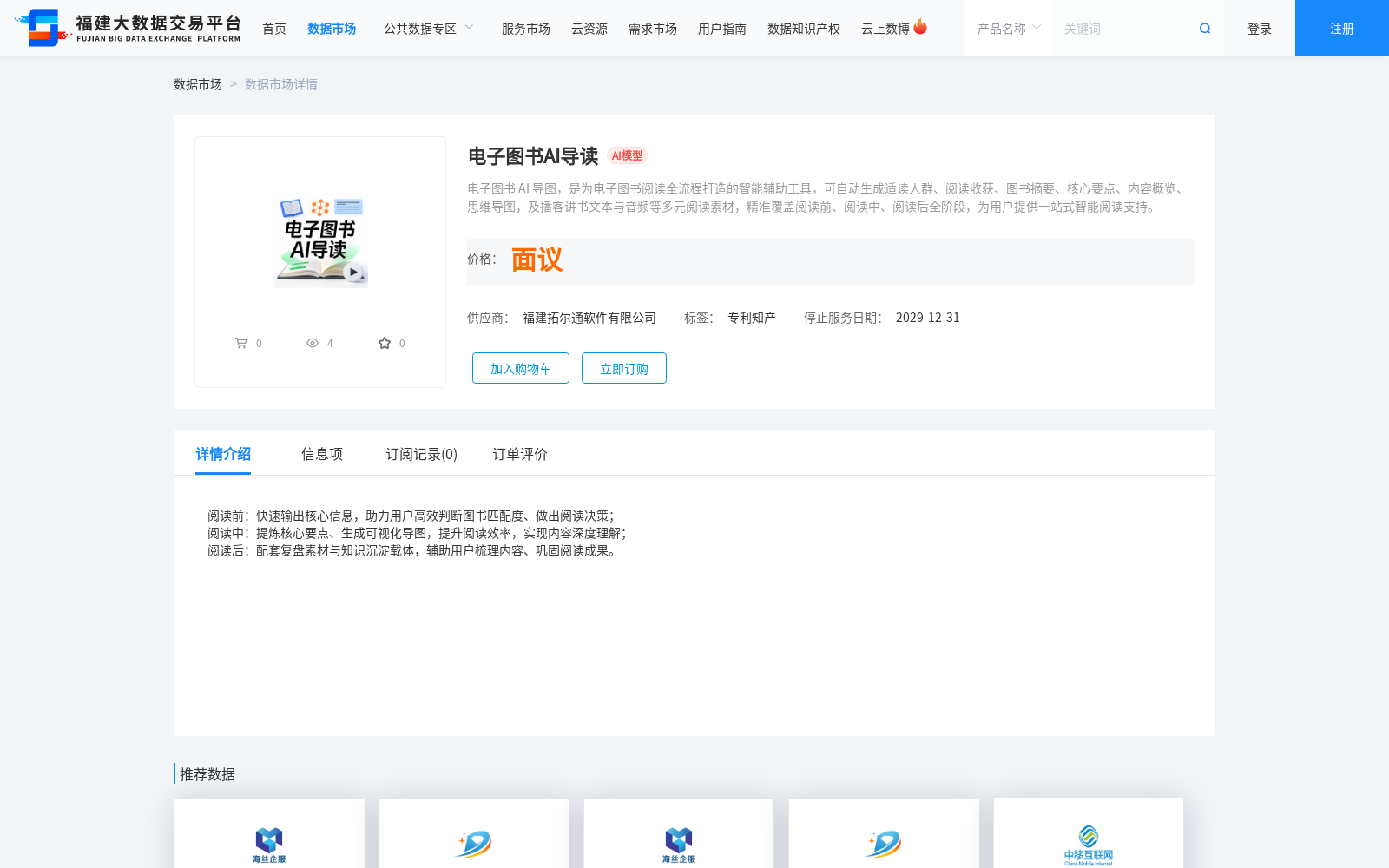Click the star favorite icon
This screenshot has height=868, width=1389.
[385, 343]
